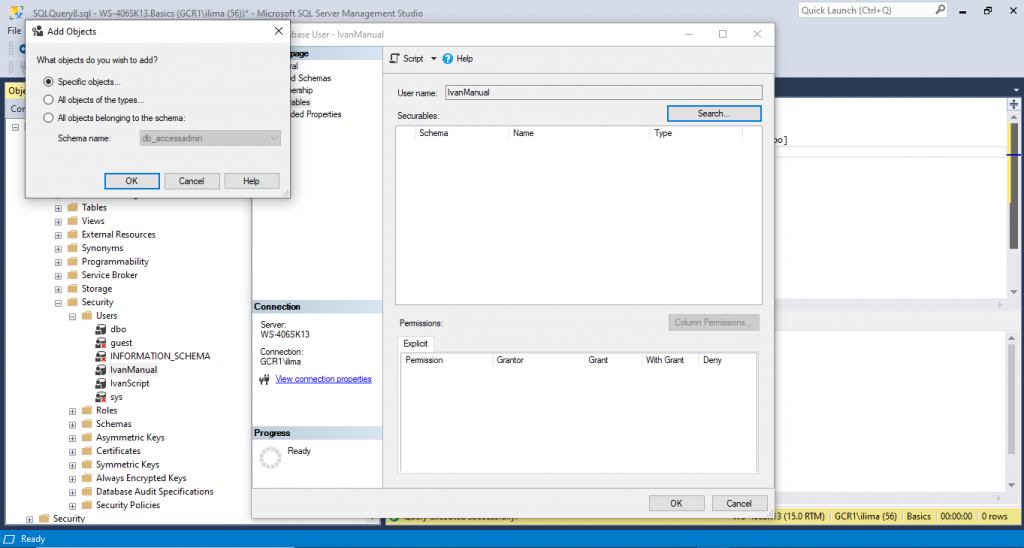The height and width of the screenshot is (548, 1024).
Task: Select the dbo user icon
Action: [x=101, y=329]
